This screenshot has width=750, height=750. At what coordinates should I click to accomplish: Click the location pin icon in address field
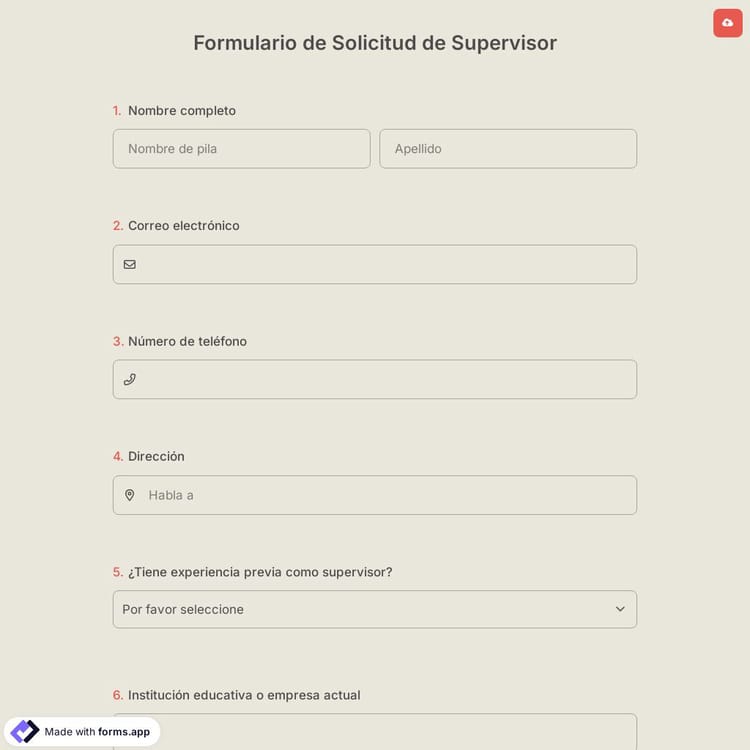coord(130,495)
